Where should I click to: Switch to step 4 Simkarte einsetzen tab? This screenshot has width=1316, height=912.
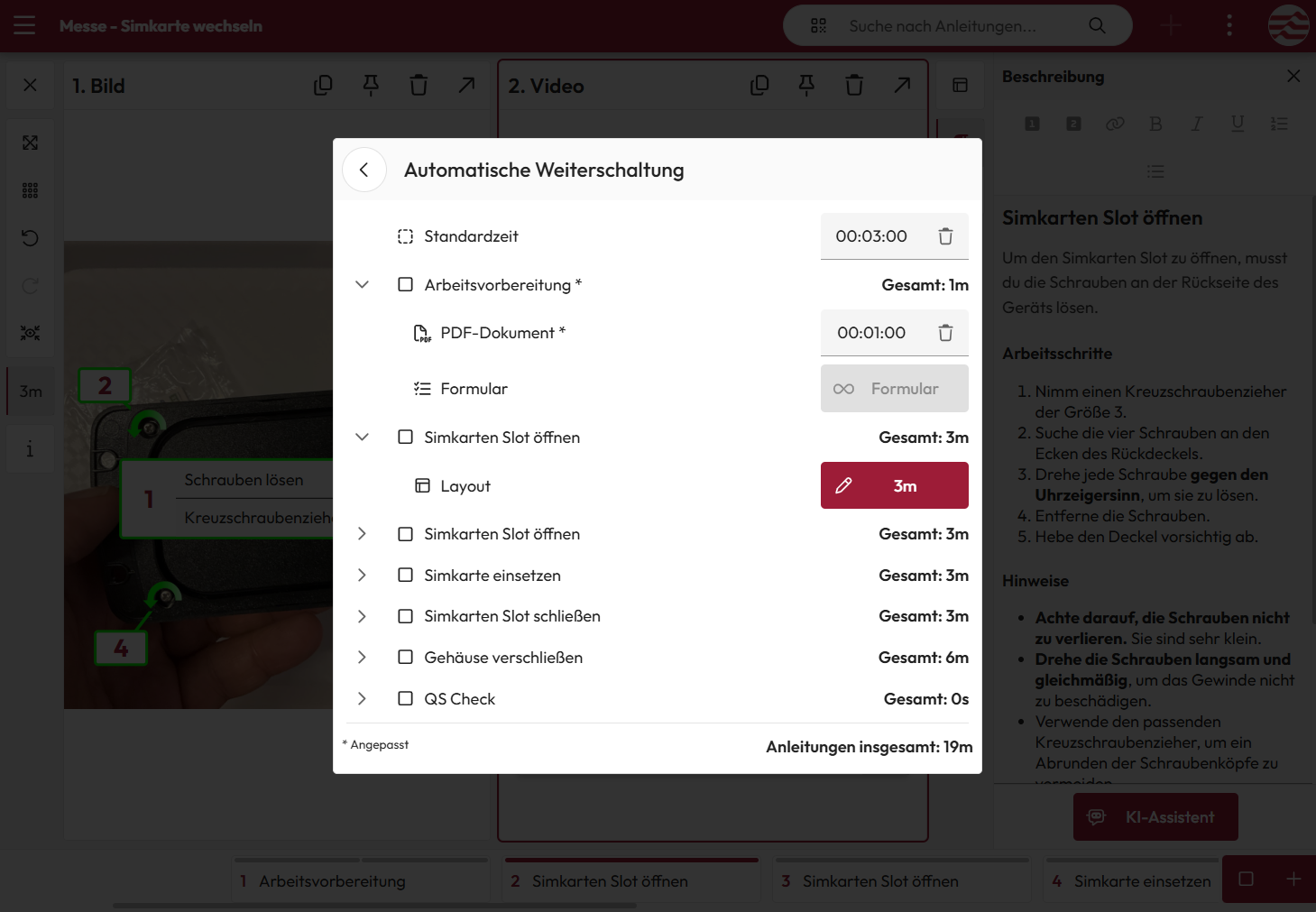[x=1131, y=881]
